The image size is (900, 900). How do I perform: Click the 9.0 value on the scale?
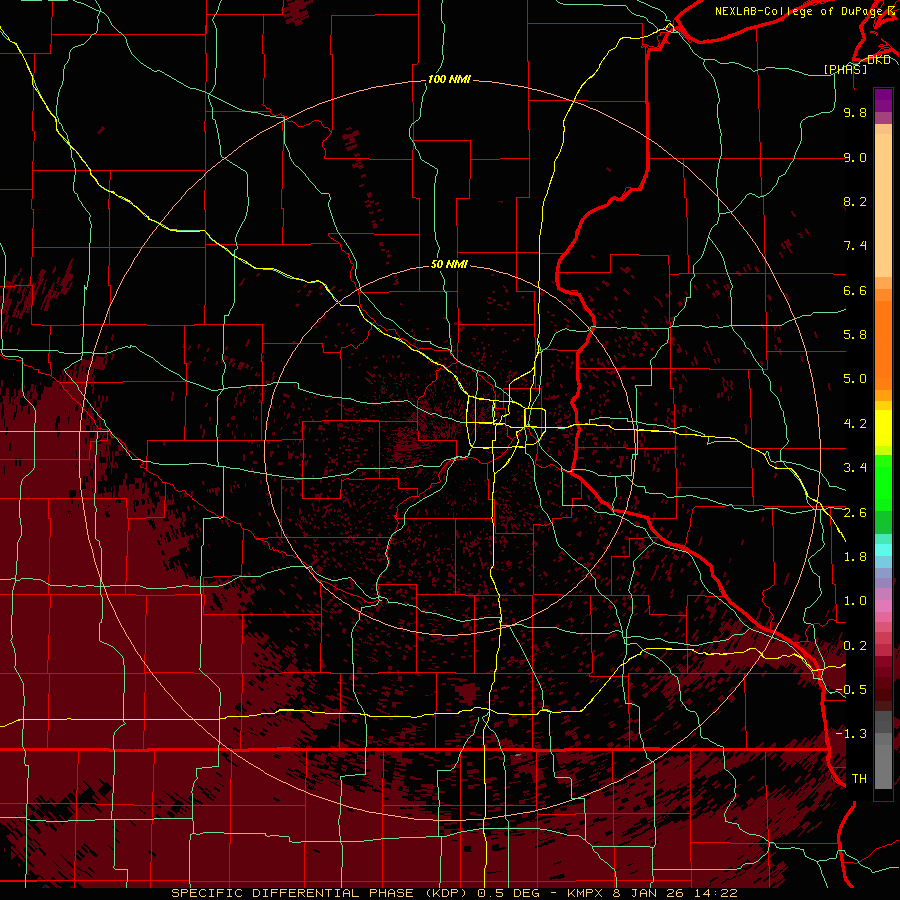(x=855, y=157)
